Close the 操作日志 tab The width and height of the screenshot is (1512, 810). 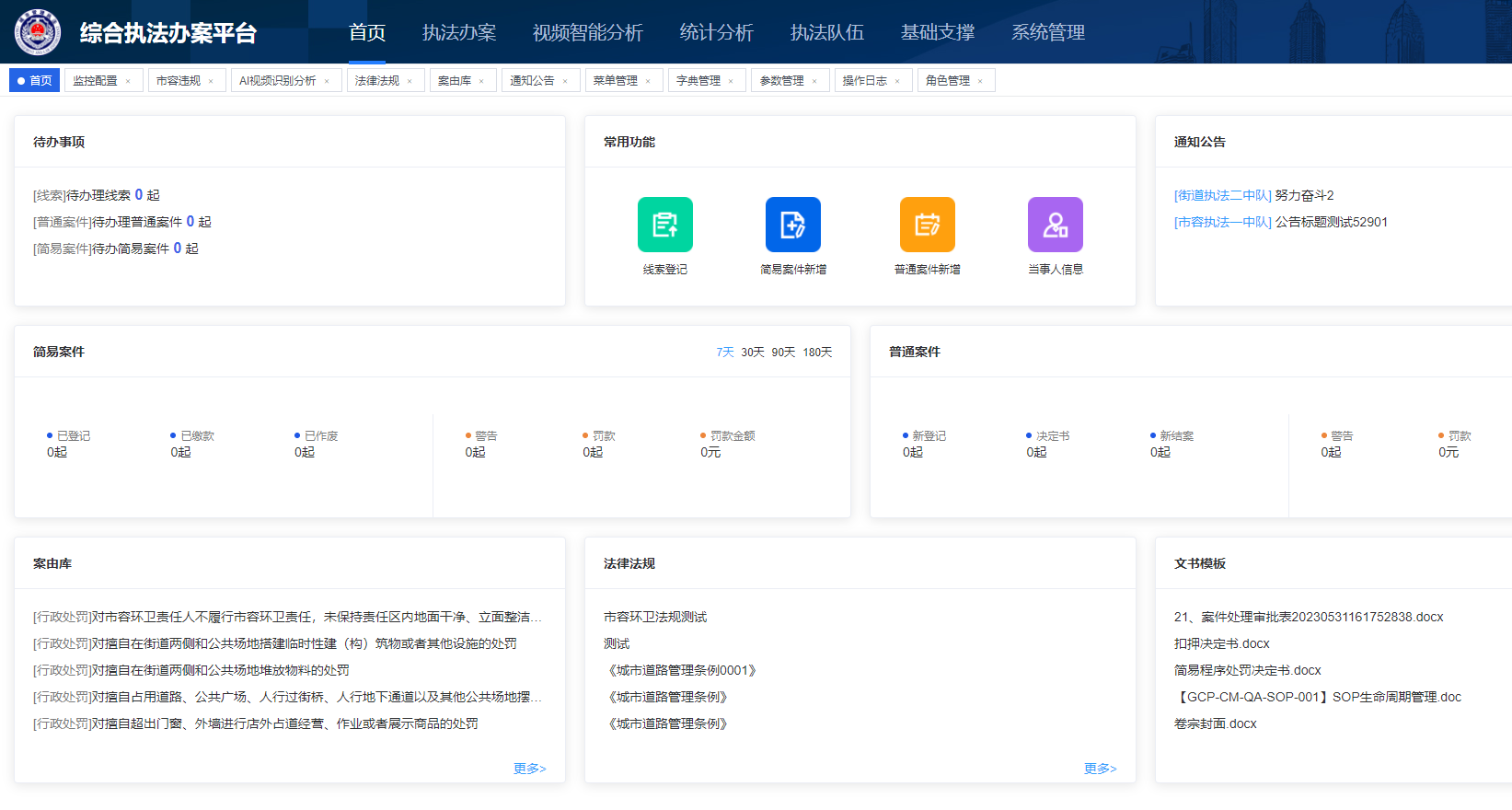click(x=897, y=81)
